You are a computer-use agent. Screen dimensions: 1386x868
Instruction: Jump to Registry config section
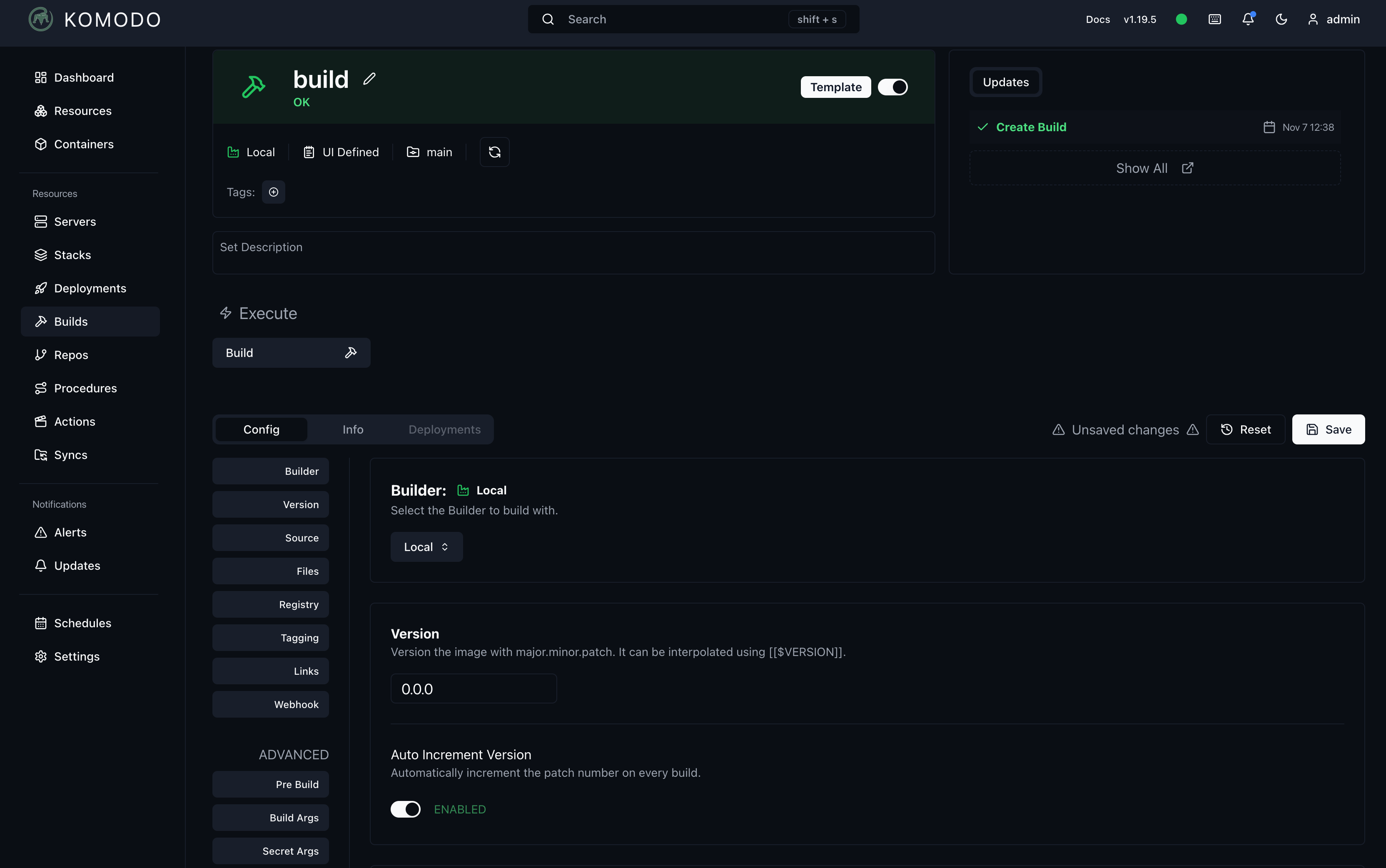point(270,604)
